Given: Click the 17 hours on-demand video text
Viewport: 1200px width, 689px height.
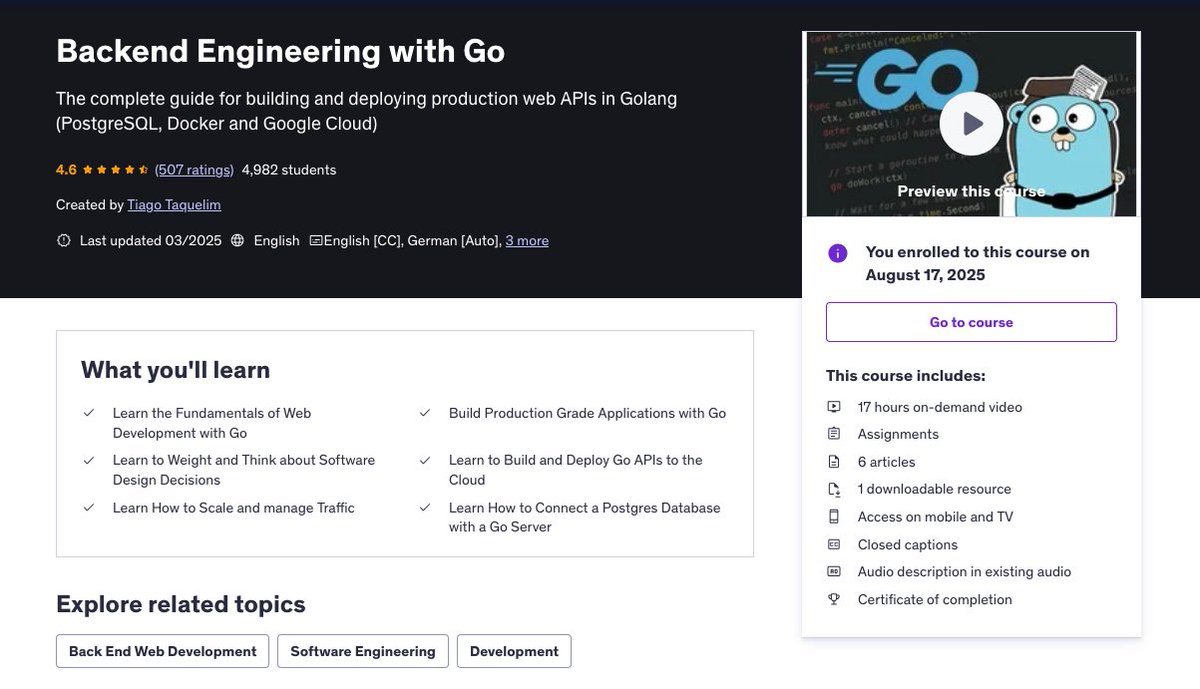Looking at the screenshot, I should (x=940, y=407).
